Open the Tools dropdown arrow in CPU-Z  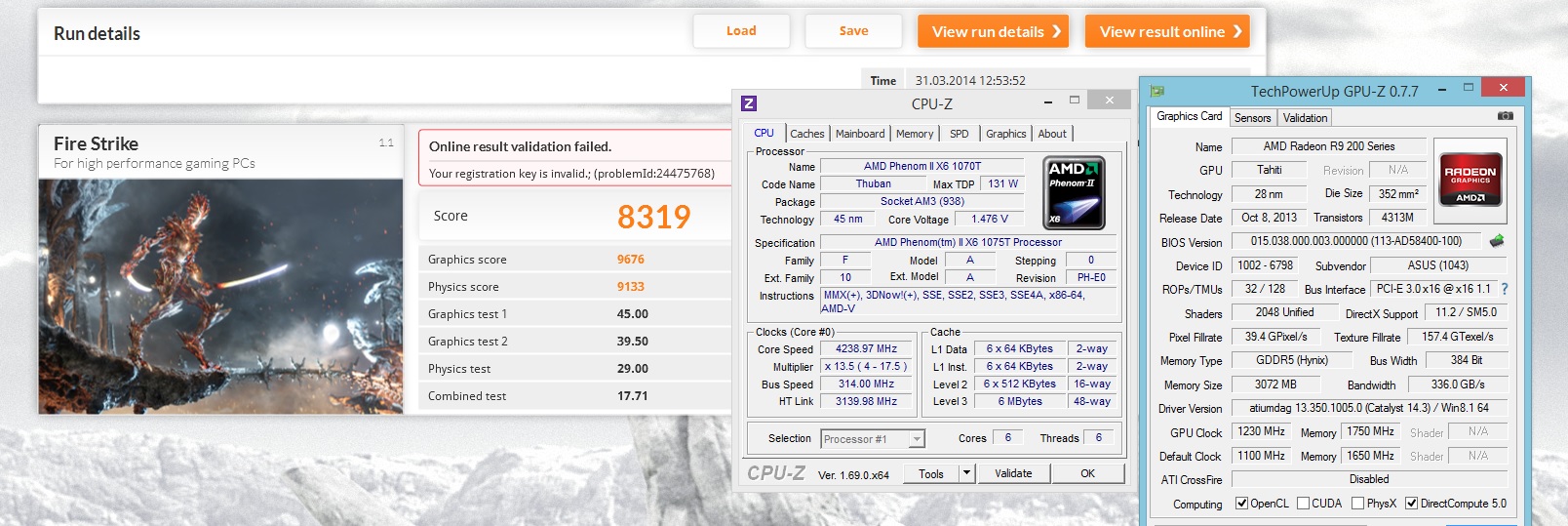966,473
